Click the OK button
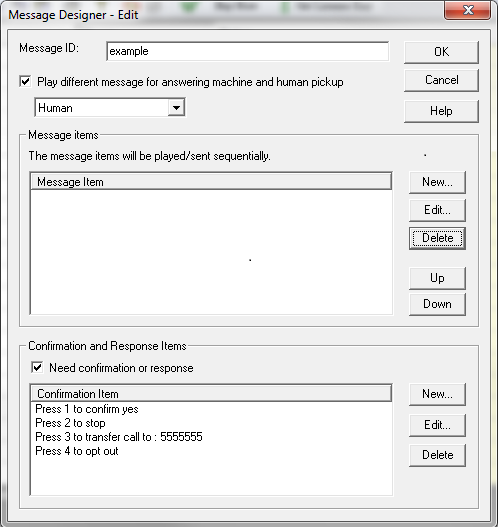 (x=441, y=52)
